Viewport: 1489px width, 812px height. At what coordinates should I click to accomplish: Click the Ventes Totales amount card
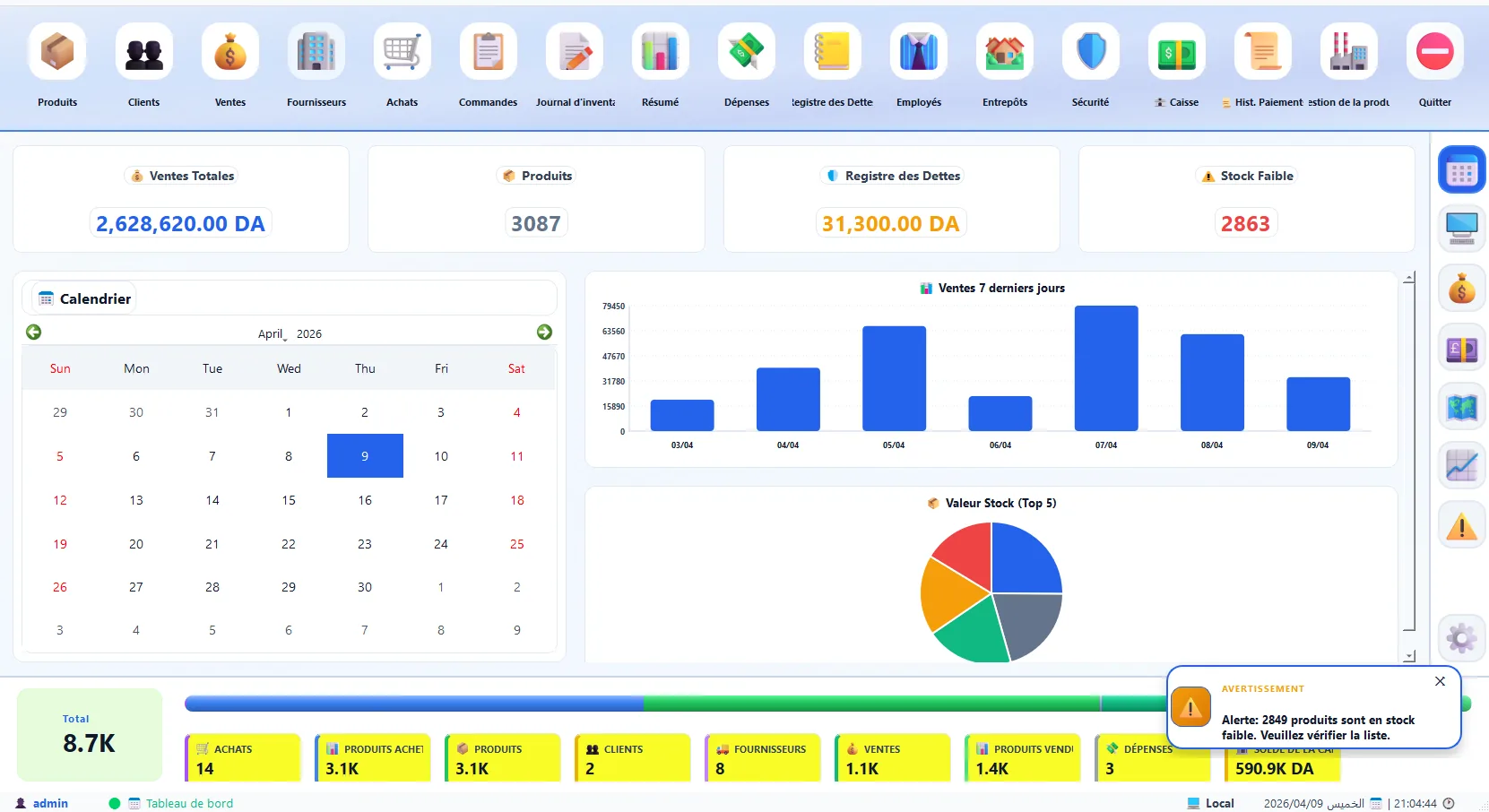pos(180,199)
